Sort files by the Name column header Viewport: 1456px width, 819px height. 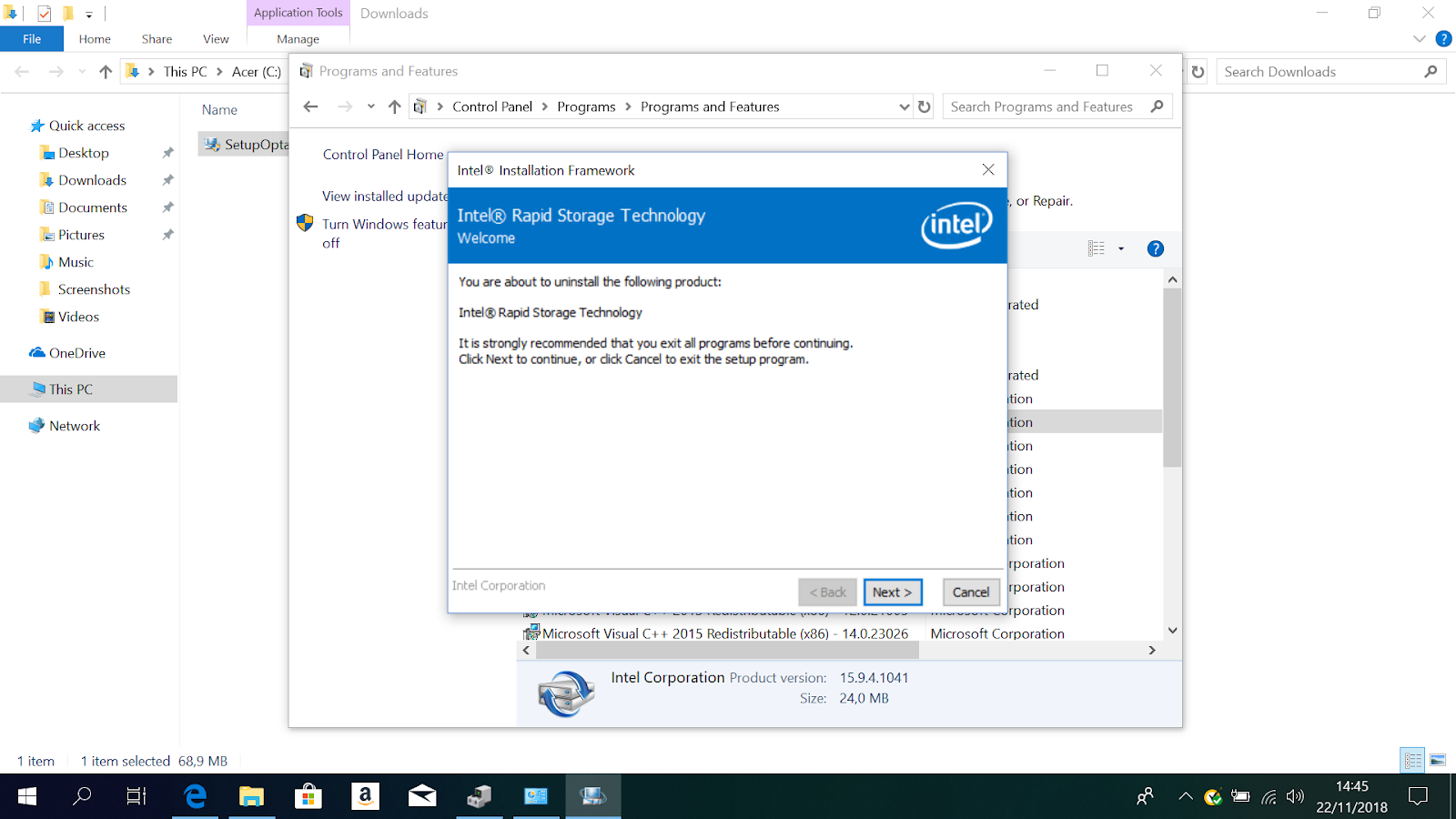coord(219,110)
